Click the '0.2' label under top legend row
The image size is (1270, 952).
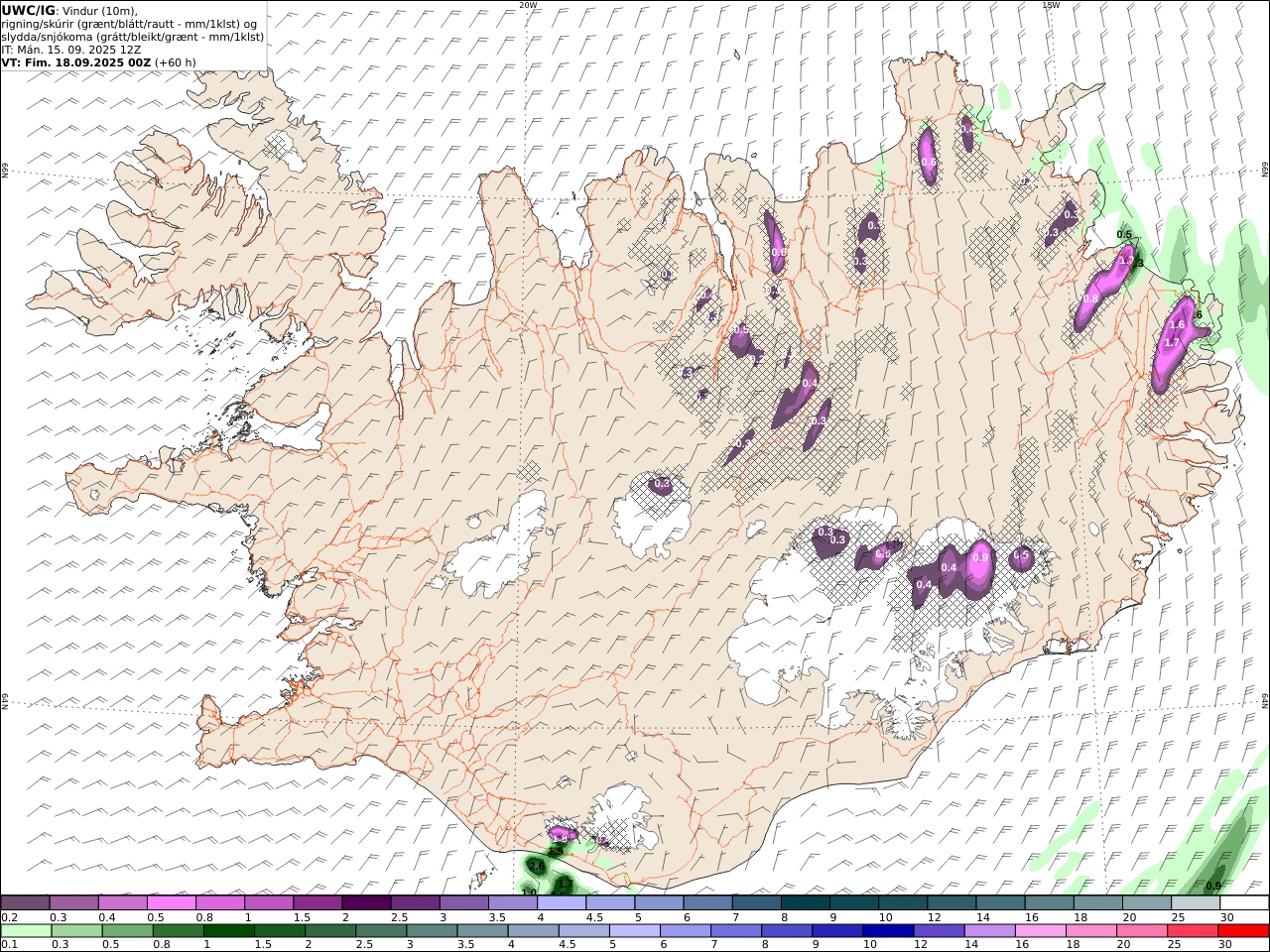[9, 917]
